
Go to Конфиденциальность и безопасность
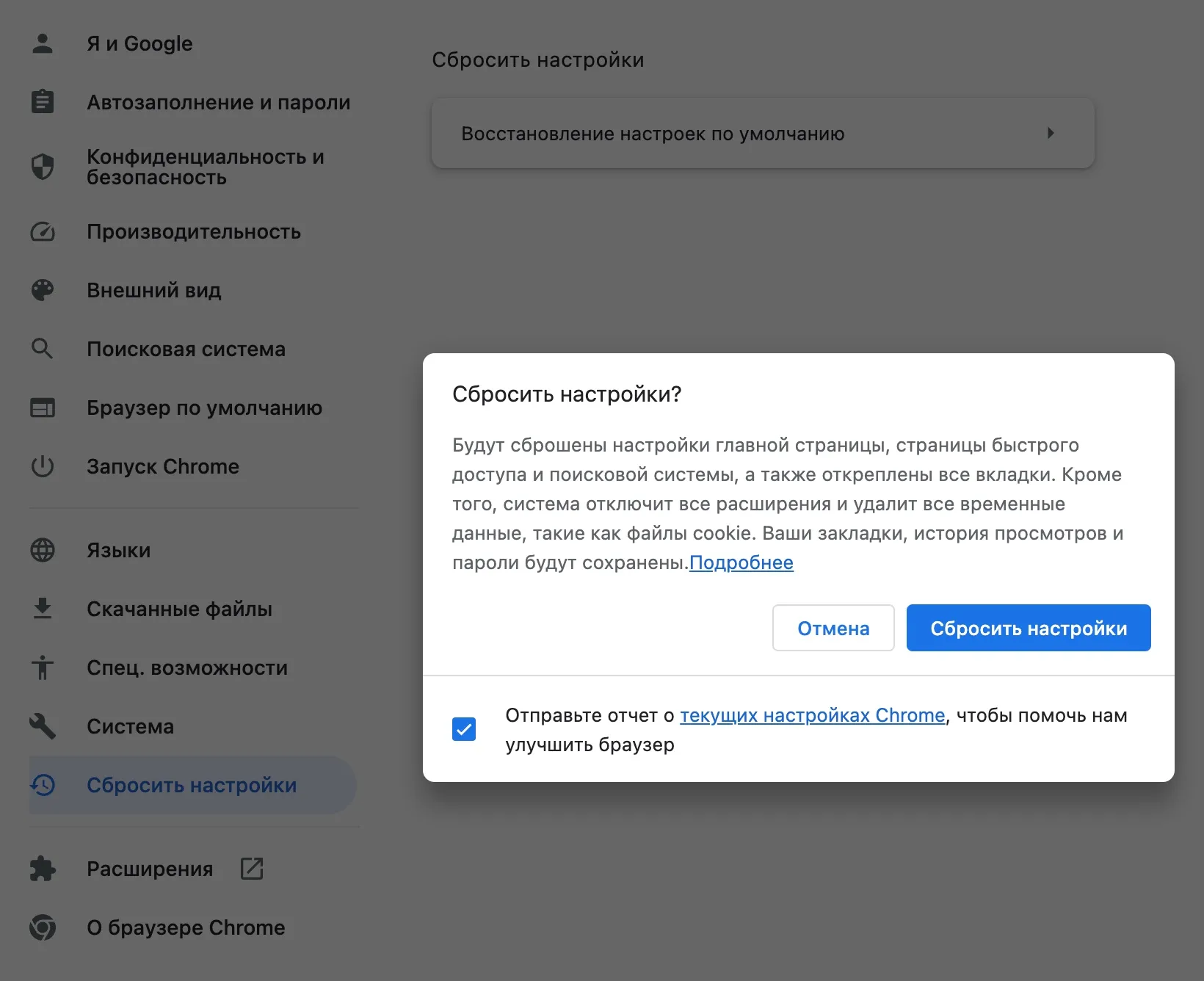(x=206, y=167)
